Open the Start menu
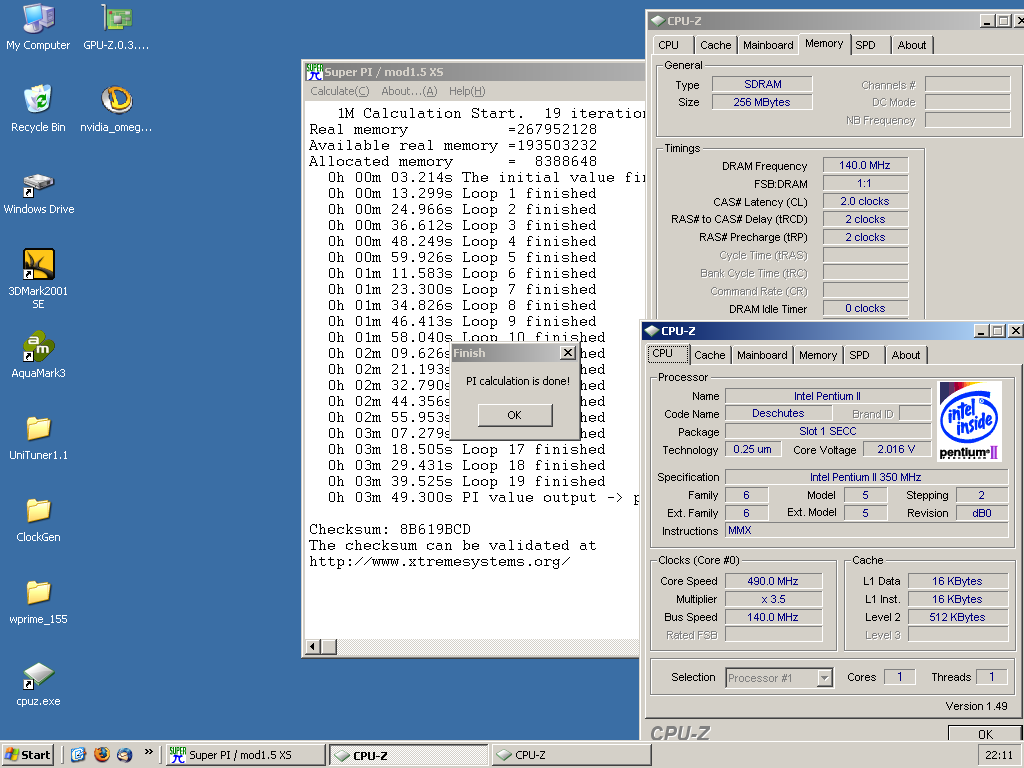This screenshot has width=1024, height=768. pos(27,755)
